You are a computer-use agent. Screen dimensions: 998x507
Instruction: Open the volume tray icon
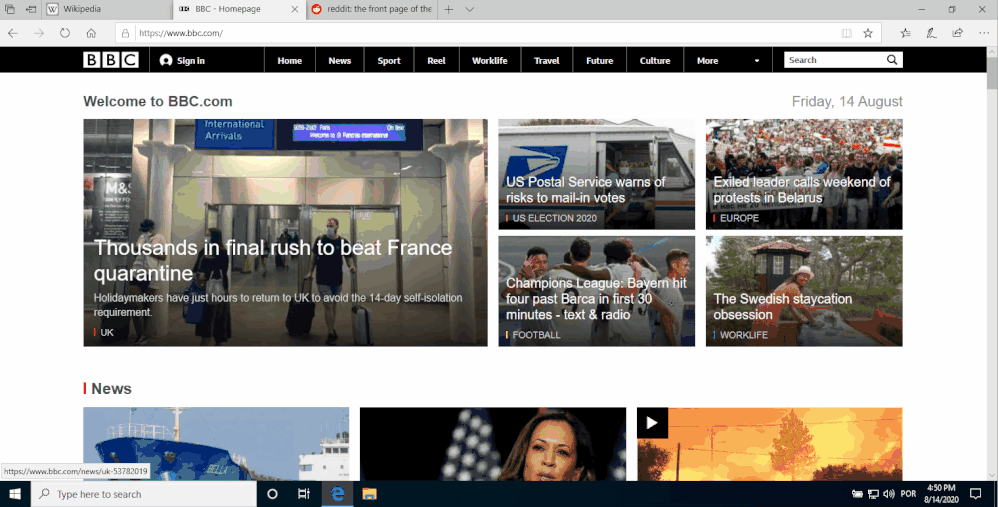coord(889,494)
